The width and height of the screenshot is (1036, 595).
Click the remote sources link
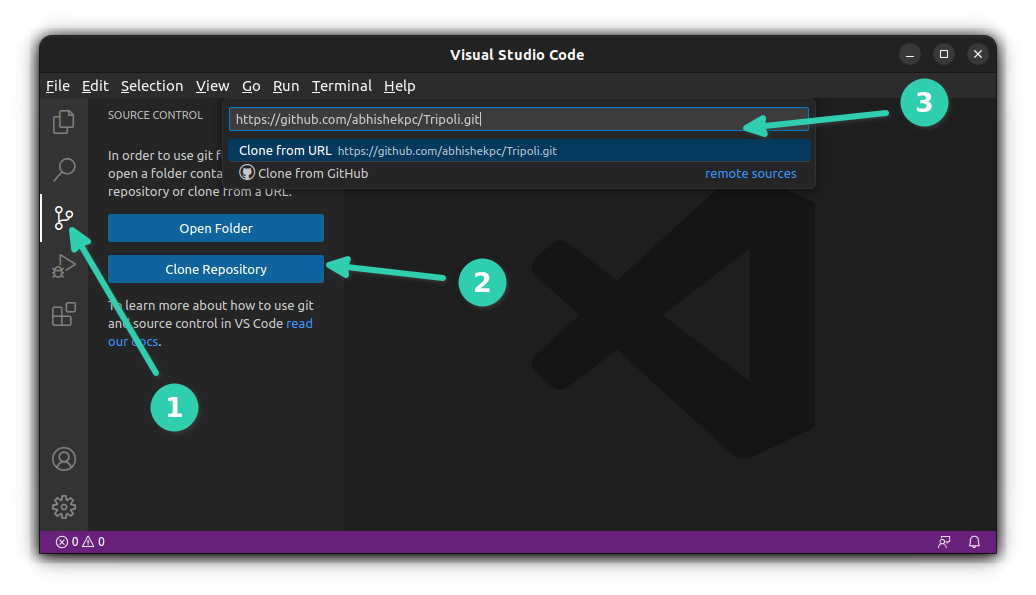[750, 173]
